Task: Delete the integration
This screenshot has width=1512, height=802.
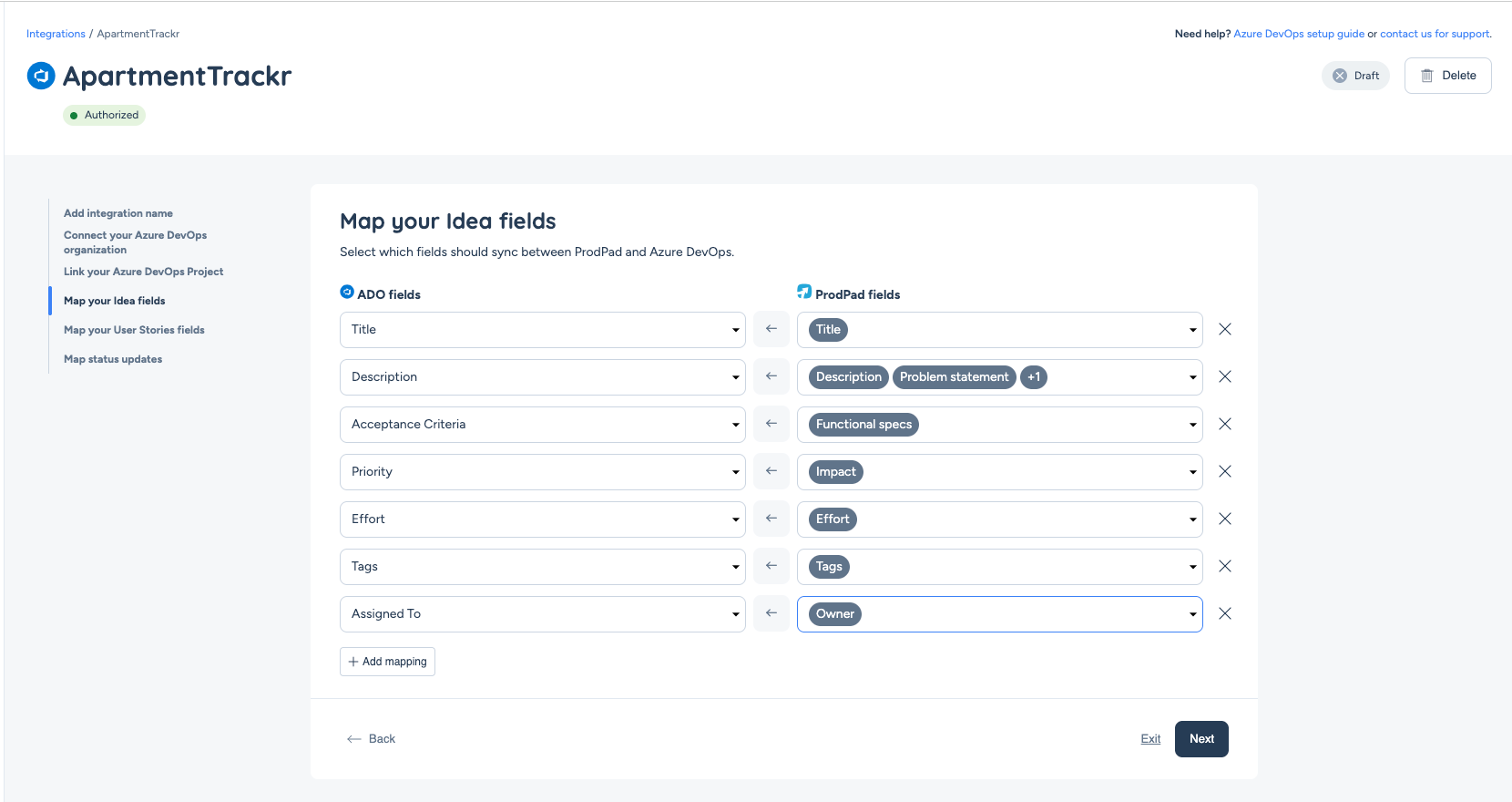Action: click(x=1447, y=76)
